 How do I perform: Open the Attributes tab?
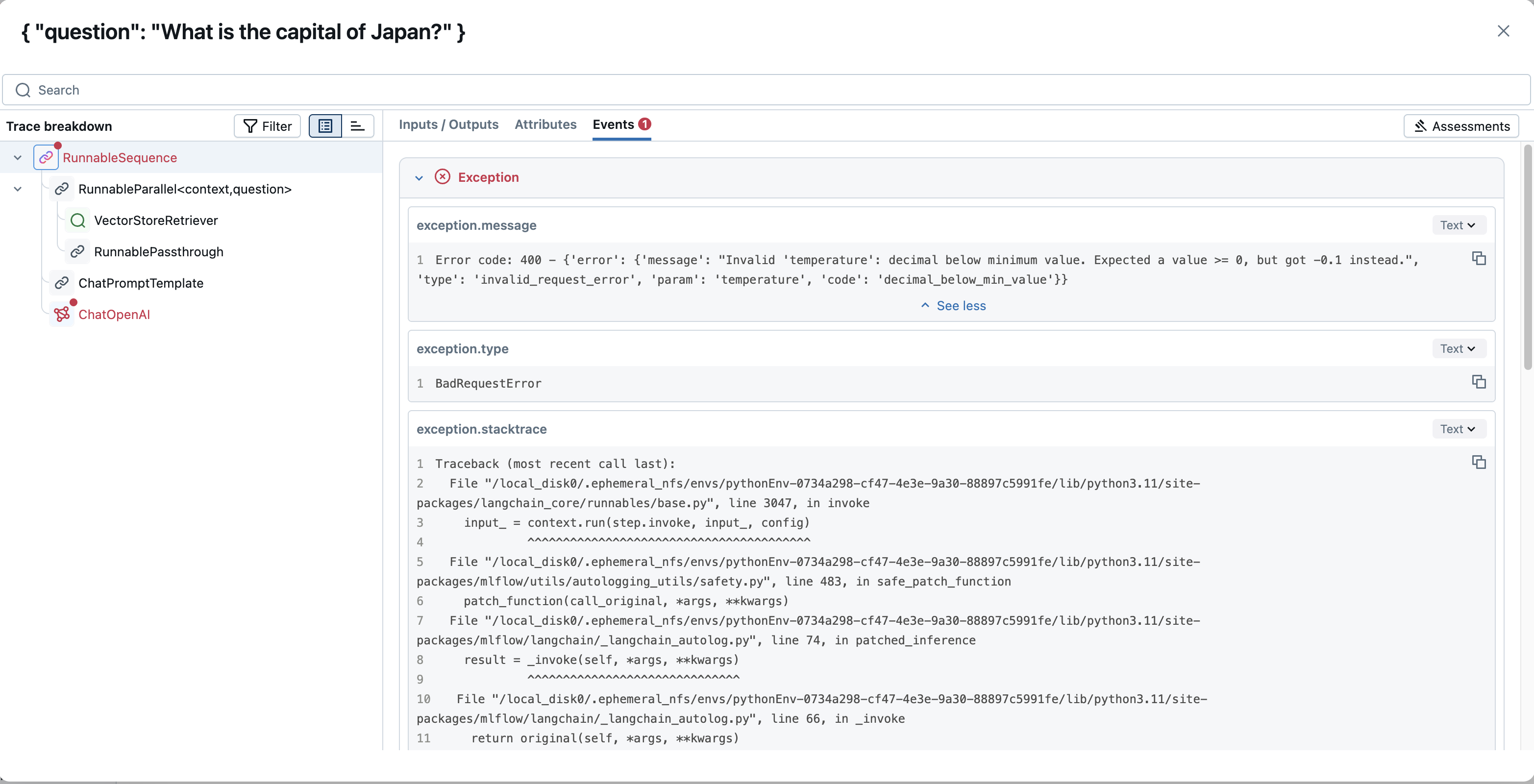(x=545, y=124)
